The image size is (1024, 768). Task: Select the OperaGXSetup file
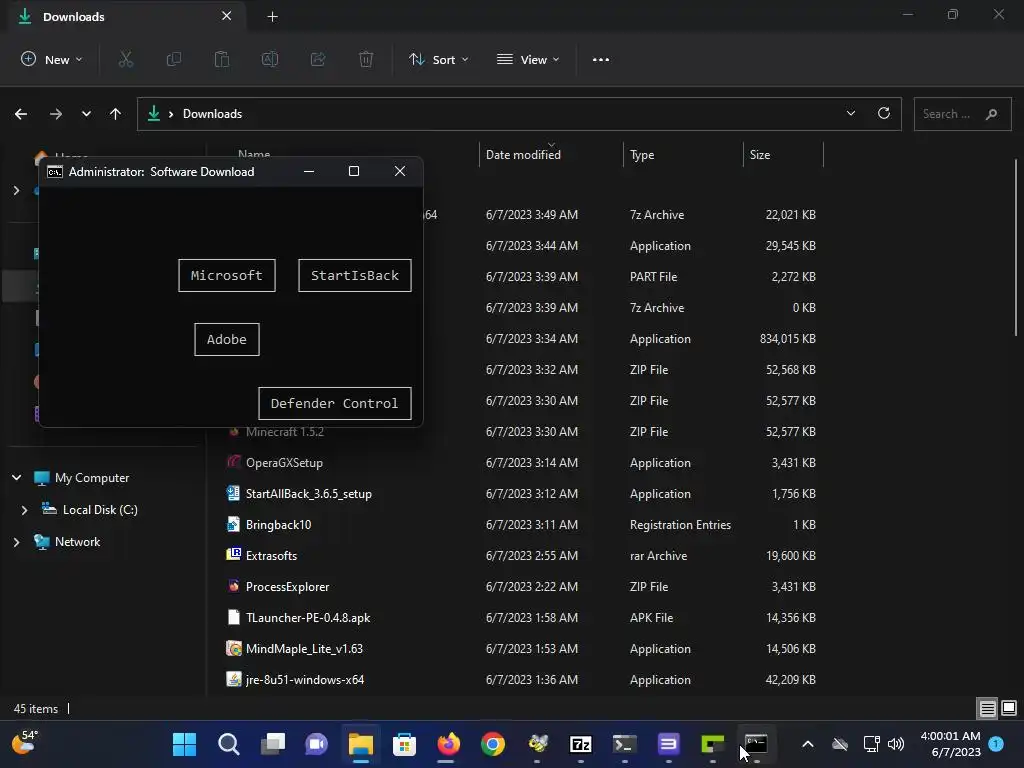click(x=284, y=463)
